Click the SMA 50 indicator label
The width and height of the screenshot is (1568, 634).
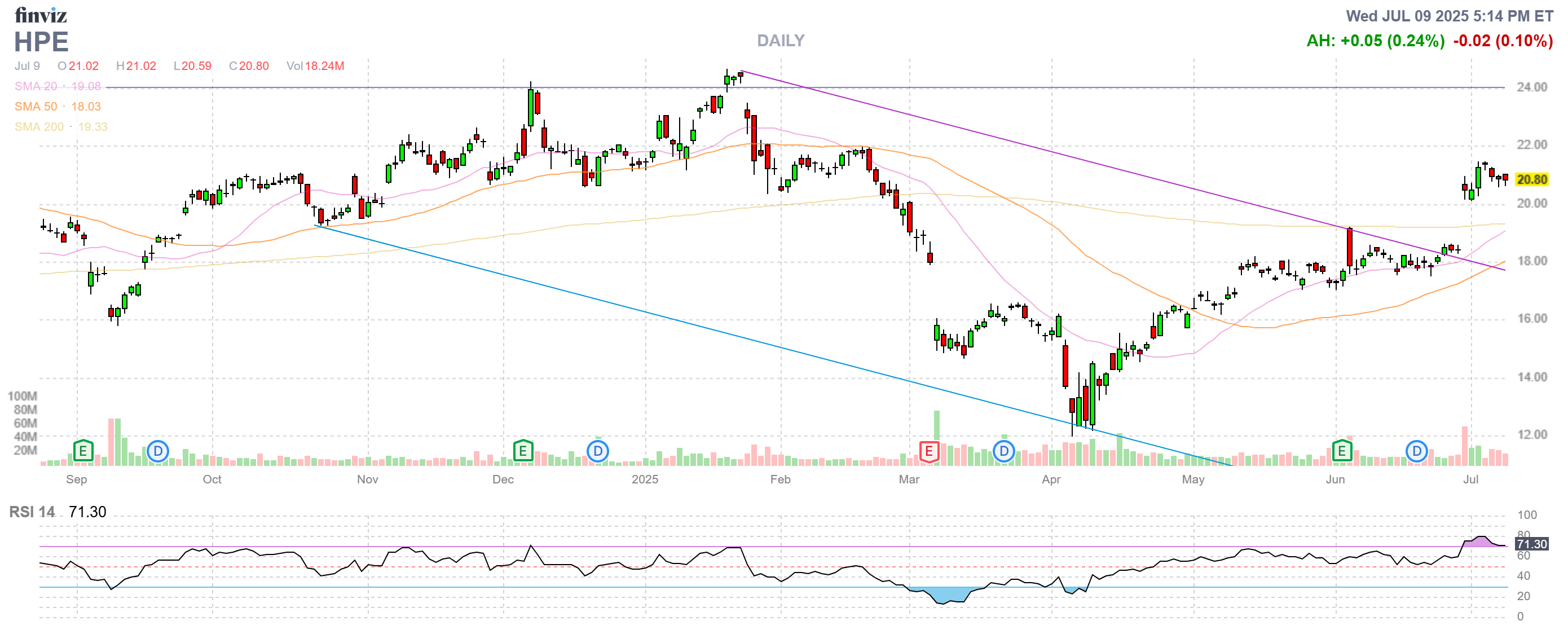36,107
